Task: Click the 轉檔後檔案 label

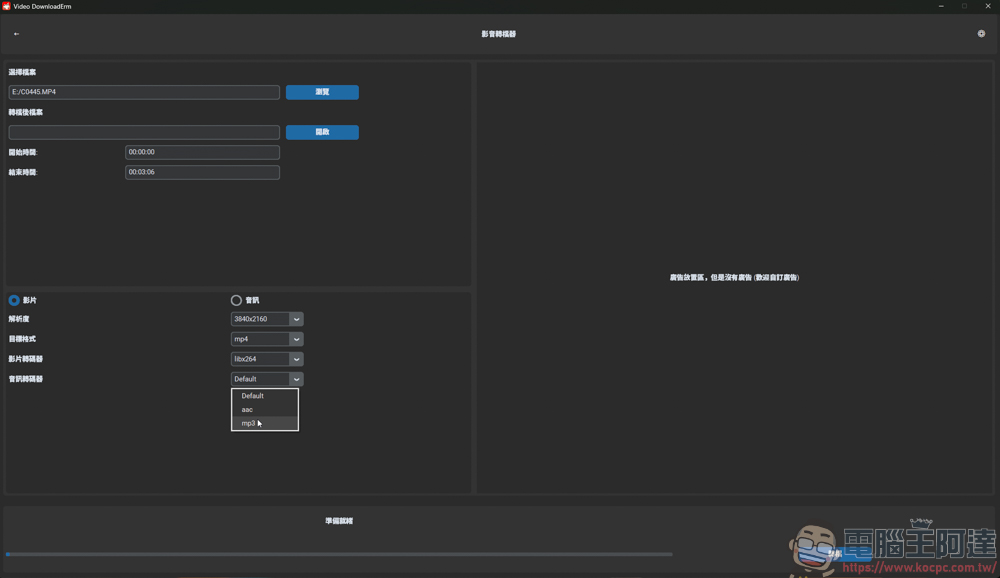Action: 26,112
